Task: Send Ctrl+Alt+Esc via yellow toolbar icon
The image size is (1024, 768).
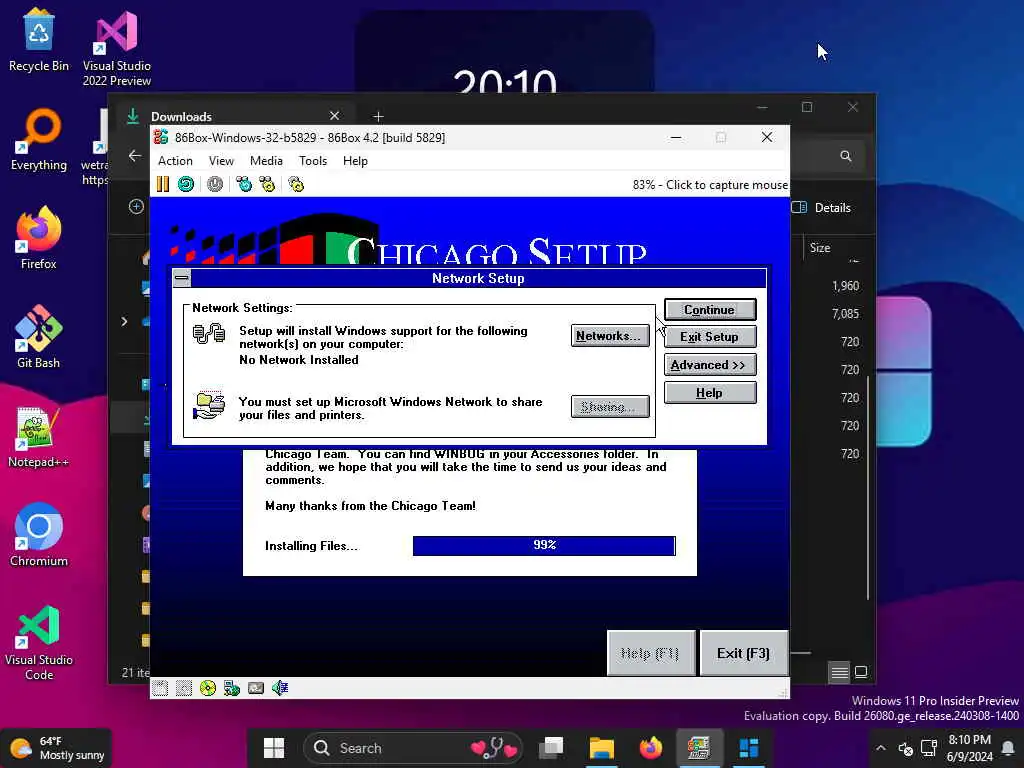Action: 267,185
